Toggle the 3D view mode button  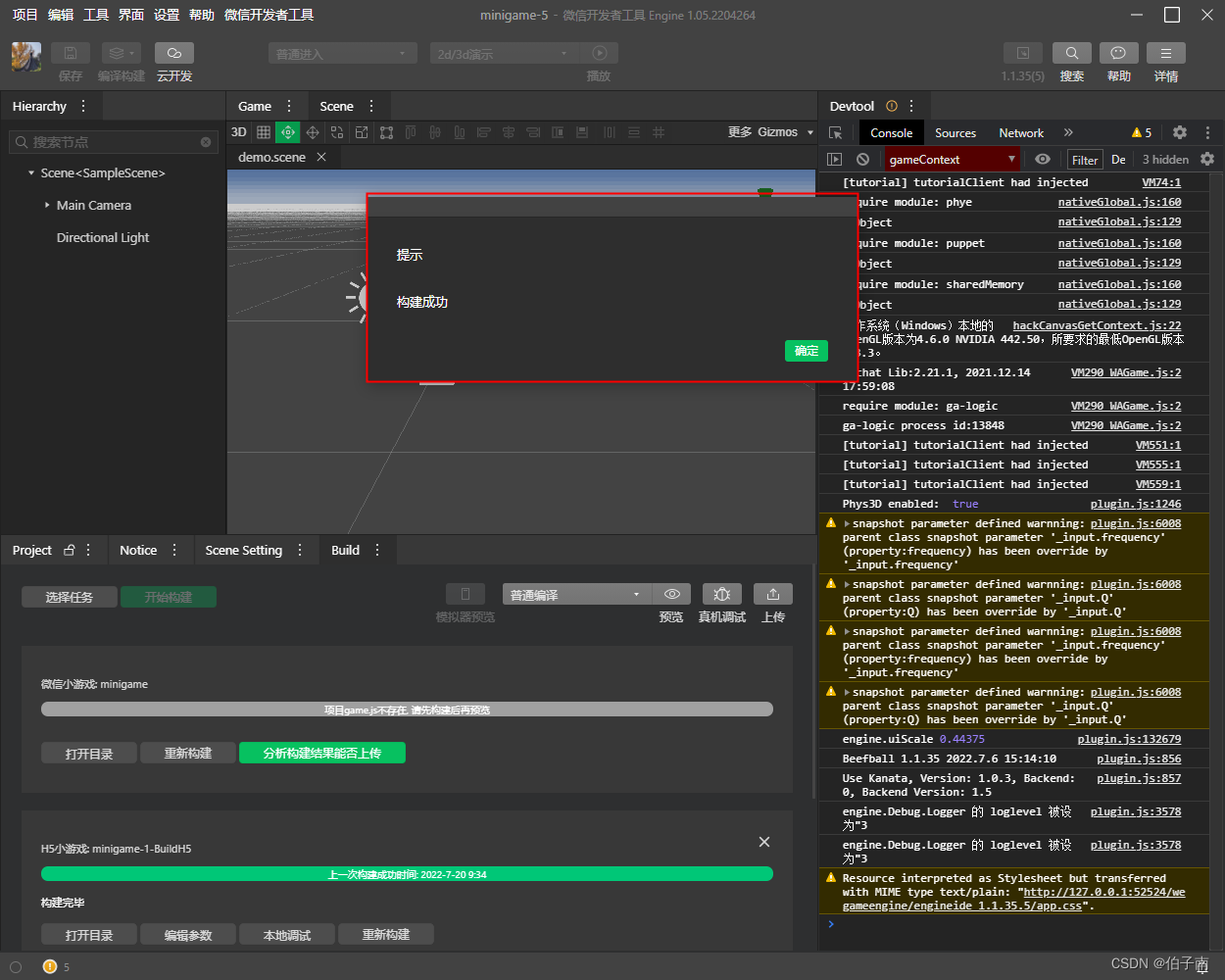click(239, 132)
